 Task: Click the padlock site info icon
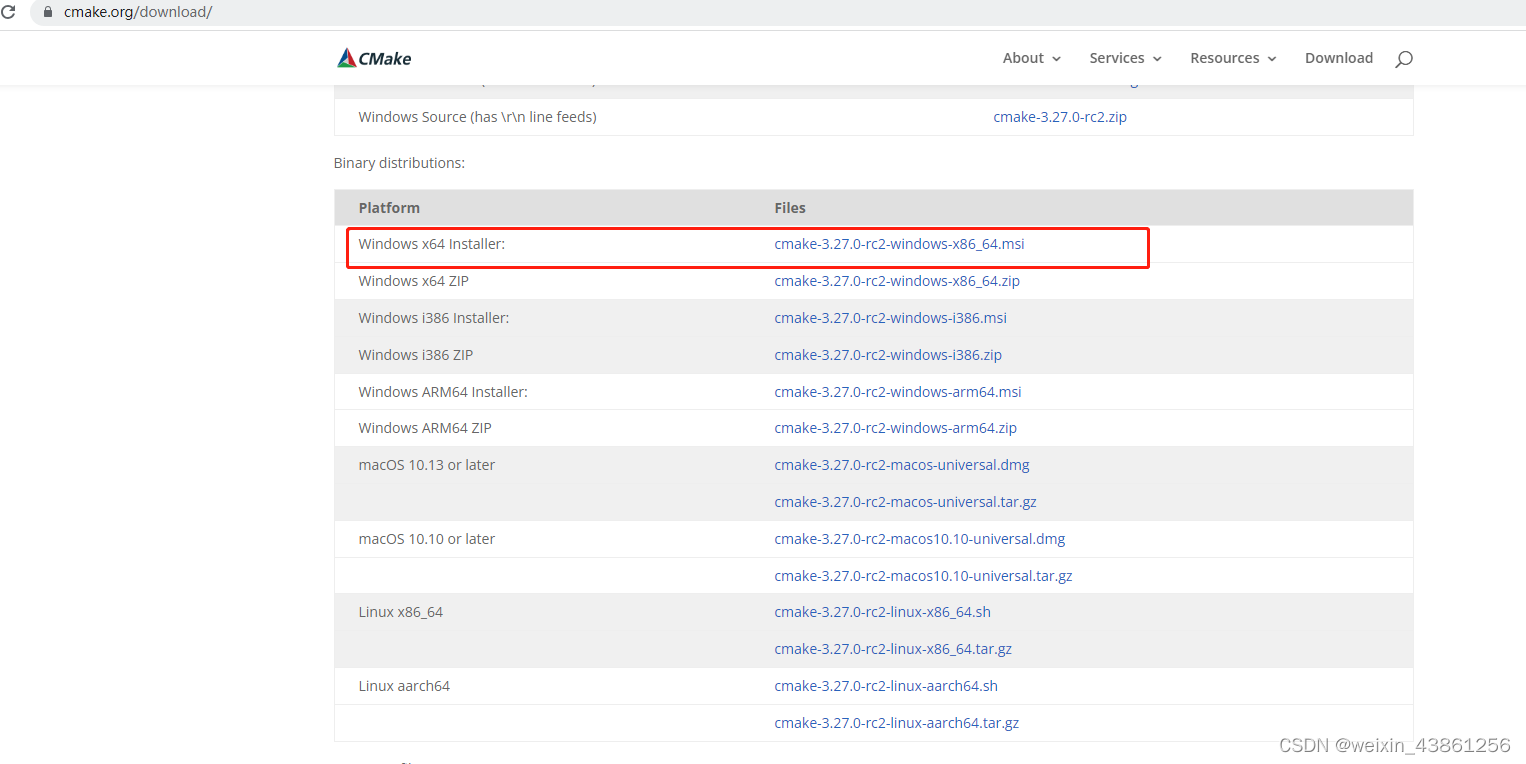46,12
